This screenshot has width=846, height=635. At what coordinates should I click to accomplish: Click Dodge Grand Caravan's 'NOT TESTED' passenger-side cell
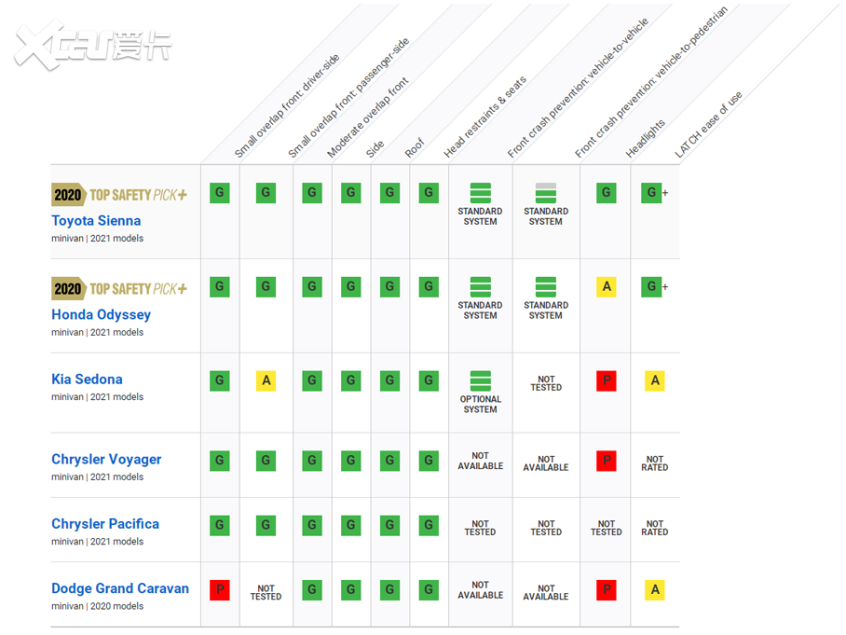click(266, 592)
